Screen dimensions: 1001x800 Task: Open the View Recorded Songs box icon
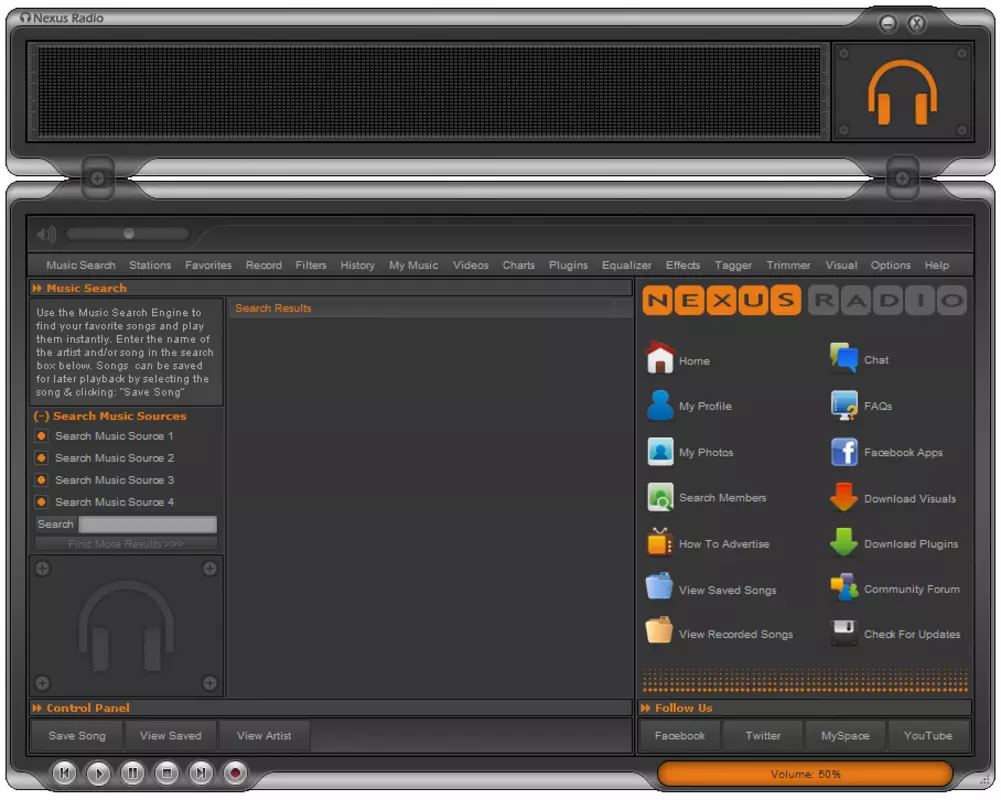click(x=659, y=631)
